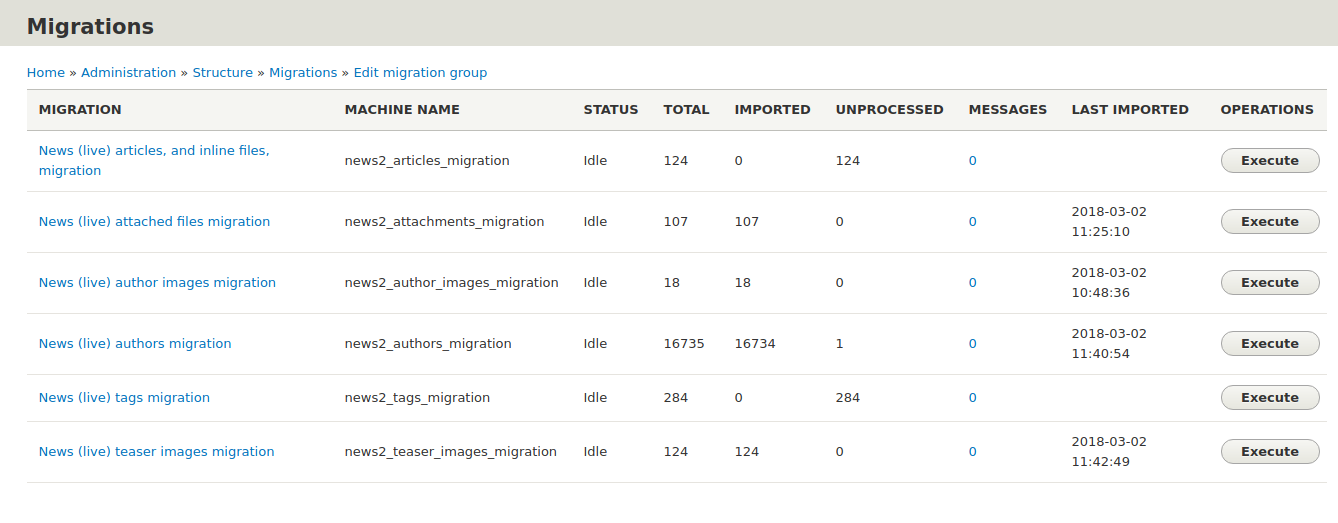This screenshot has width=1338, height=523.
Task: Select machine name news2_articles_migration text
Action: click(427, 161)
